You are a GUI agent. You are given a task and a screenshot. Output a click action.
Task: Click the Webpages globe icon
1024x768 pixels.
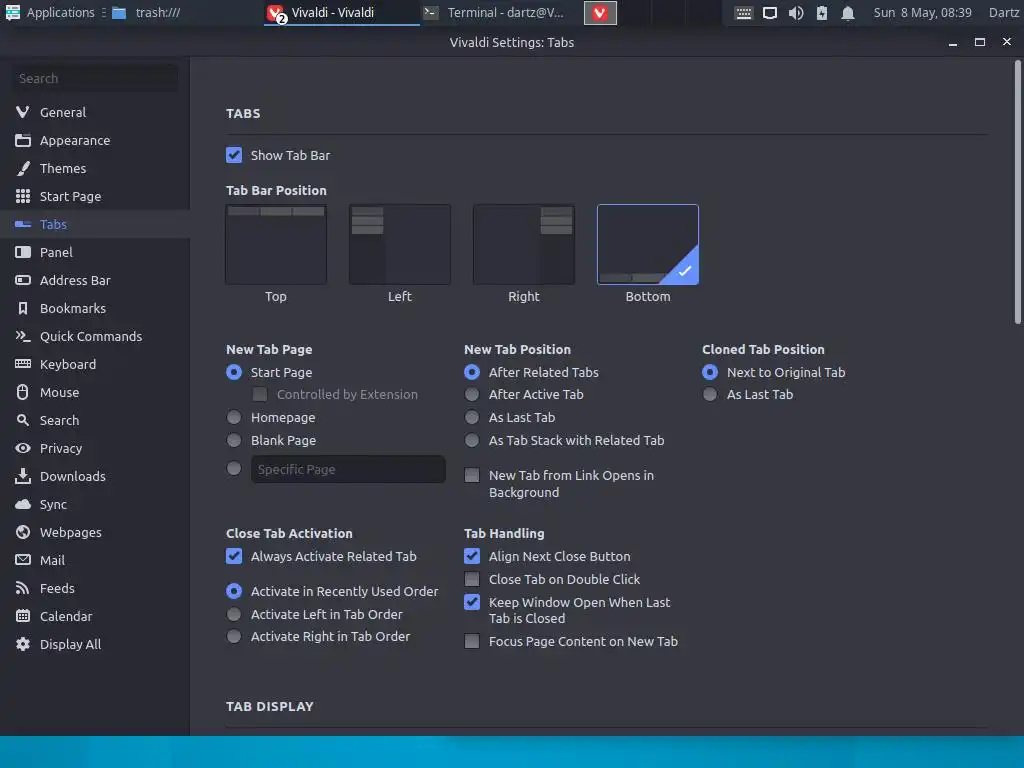(23, 532)
